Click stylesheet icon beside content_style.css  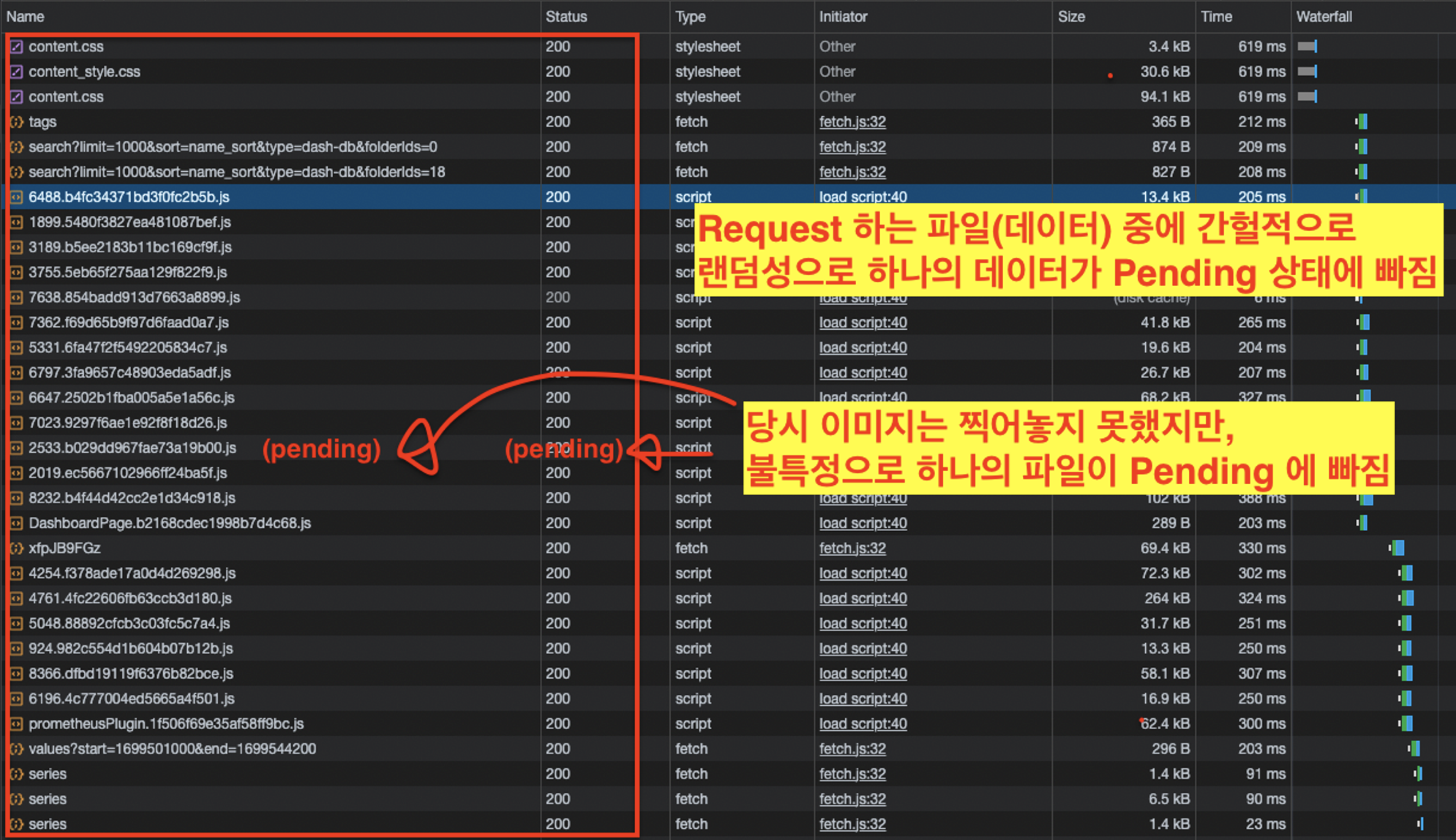pos(17,71)
